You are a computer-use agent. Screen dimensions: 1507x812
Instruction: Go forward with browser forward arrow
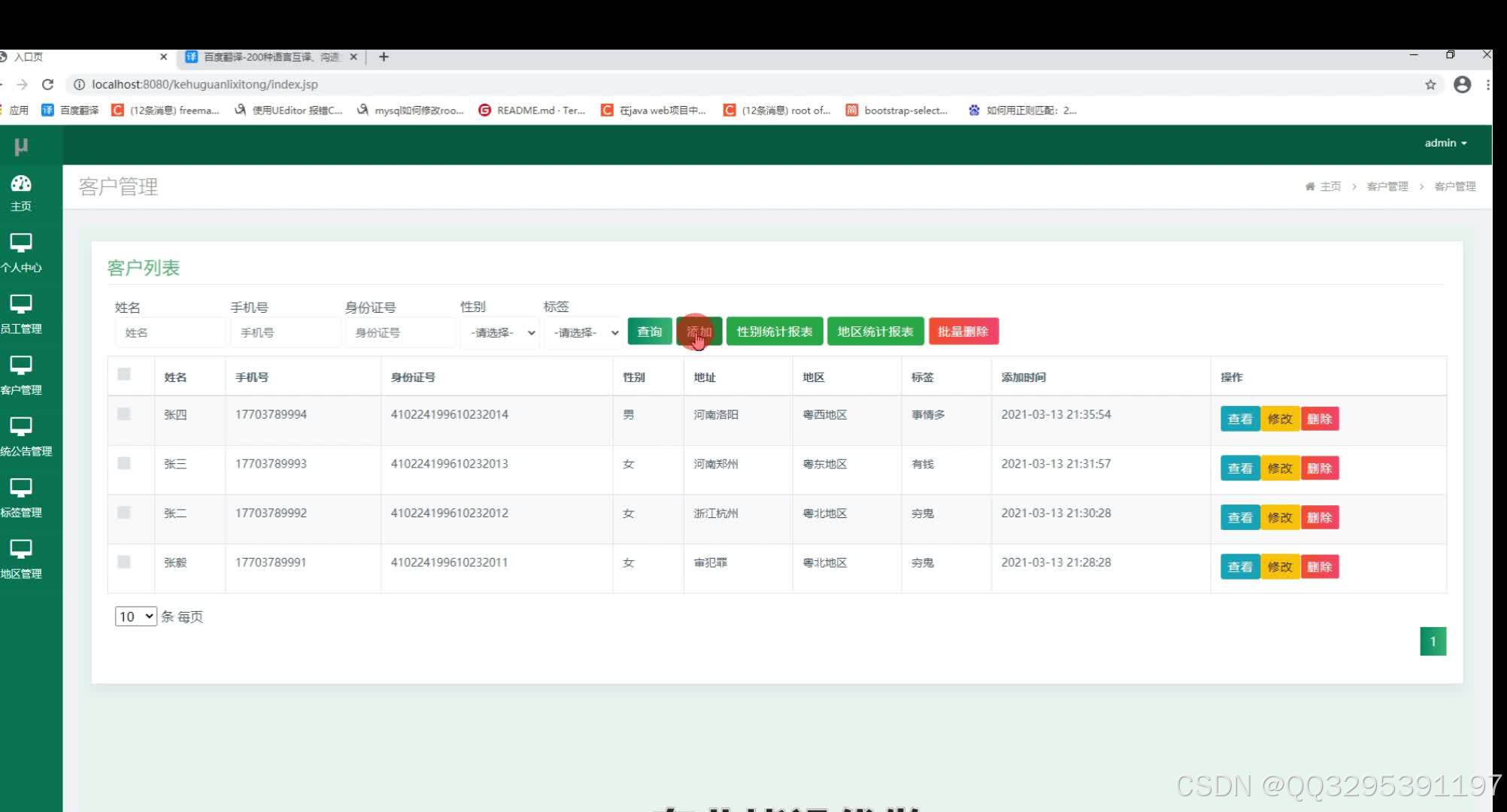[22, 84]
